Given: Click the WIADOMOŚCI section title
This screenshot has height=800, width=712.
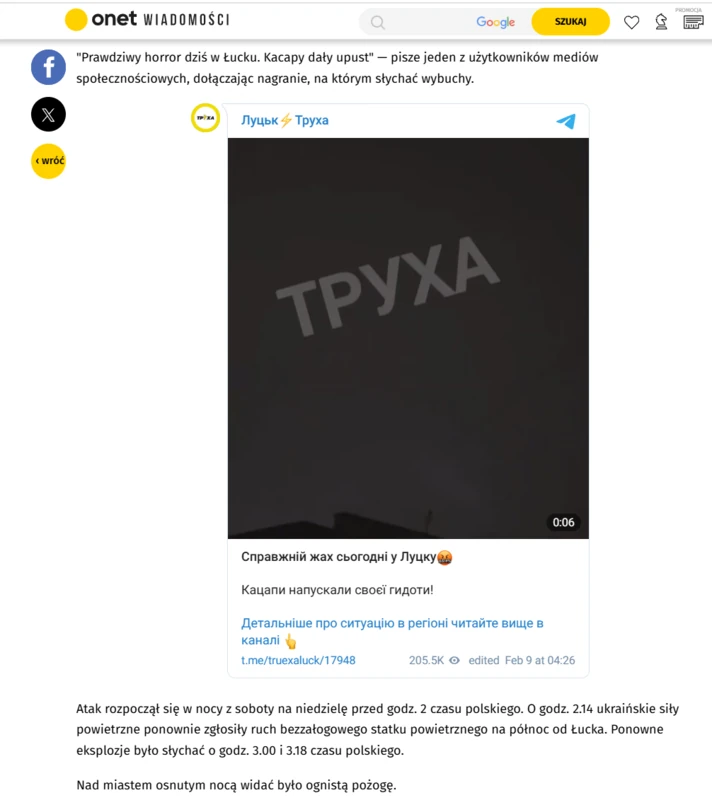Looking at the screenshot, I should pos(186,20).
